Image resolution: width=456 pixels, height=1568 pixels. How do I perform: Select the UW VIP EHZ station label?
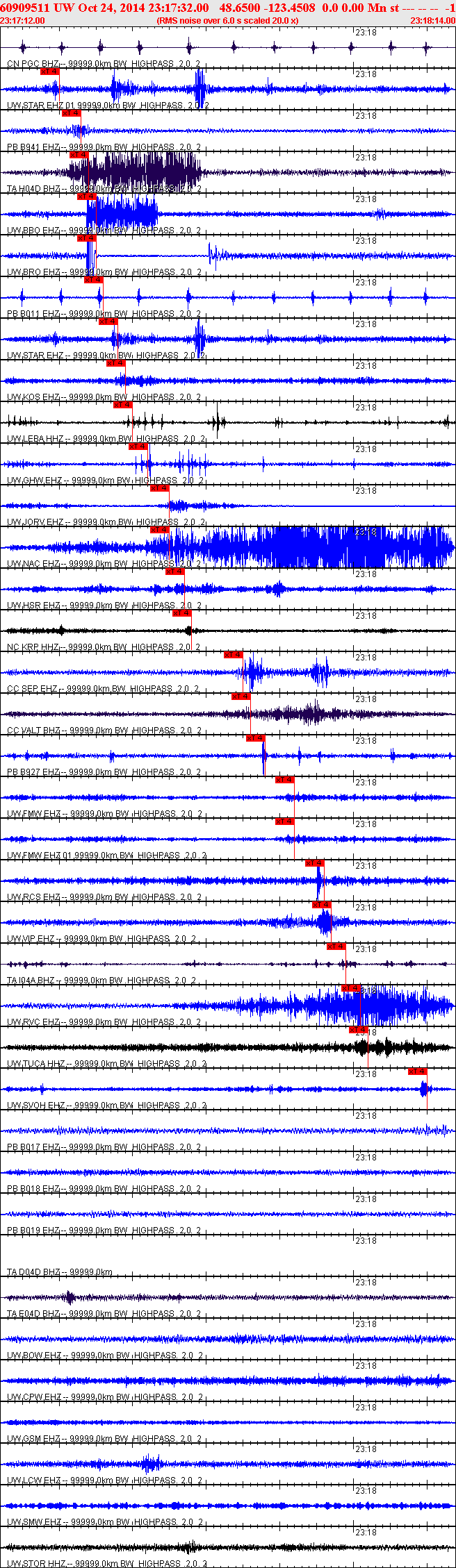click(x=102, y=939)
